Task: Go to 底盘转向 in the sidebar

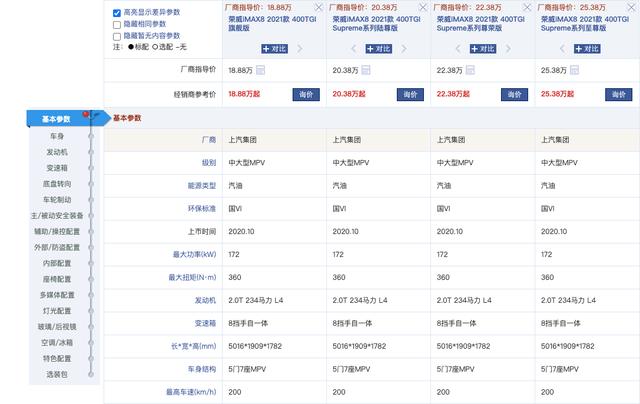Action: tap(57, 184)
